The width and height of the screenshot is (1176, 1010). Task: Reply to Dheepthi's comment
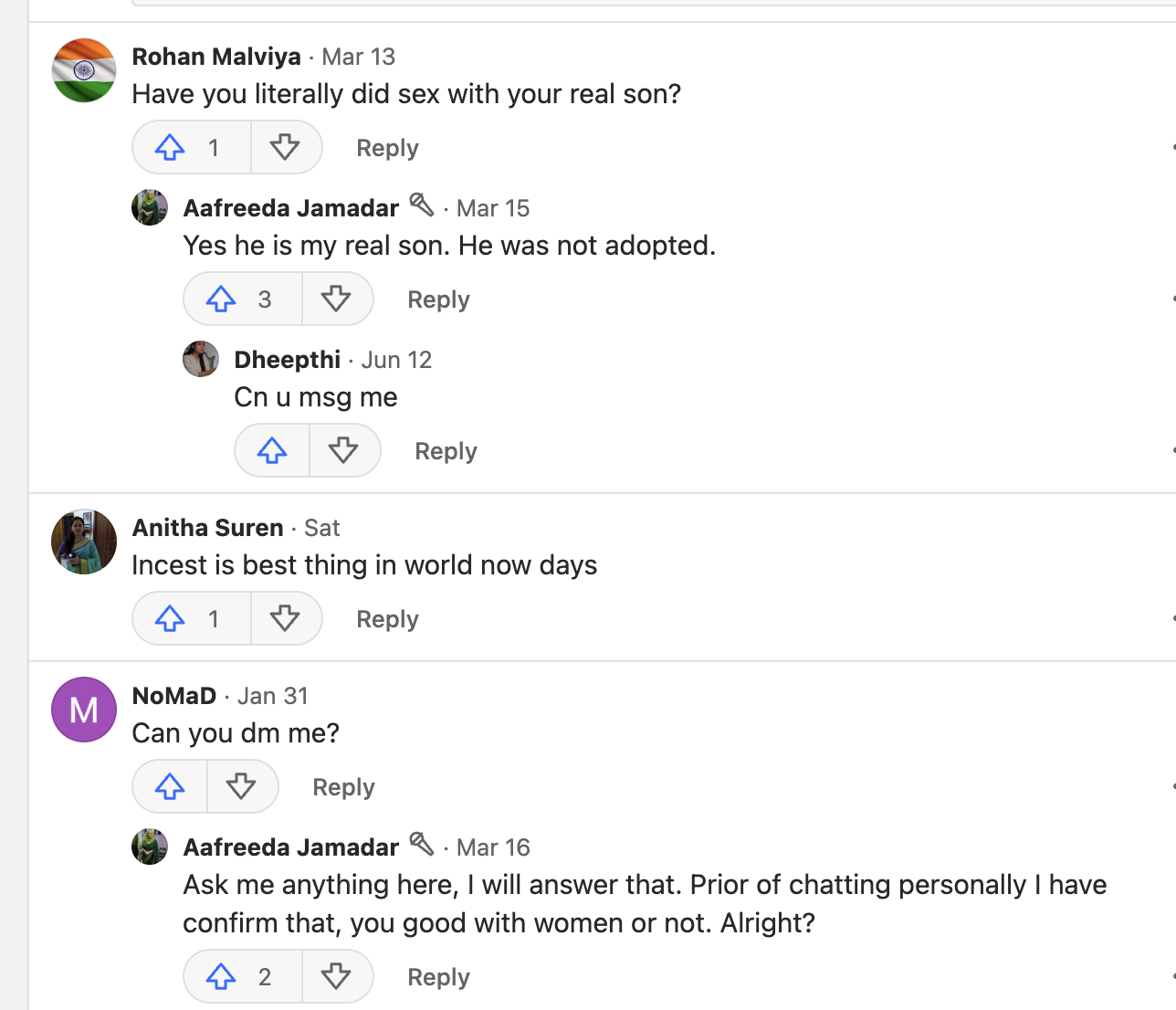[446, 451]
